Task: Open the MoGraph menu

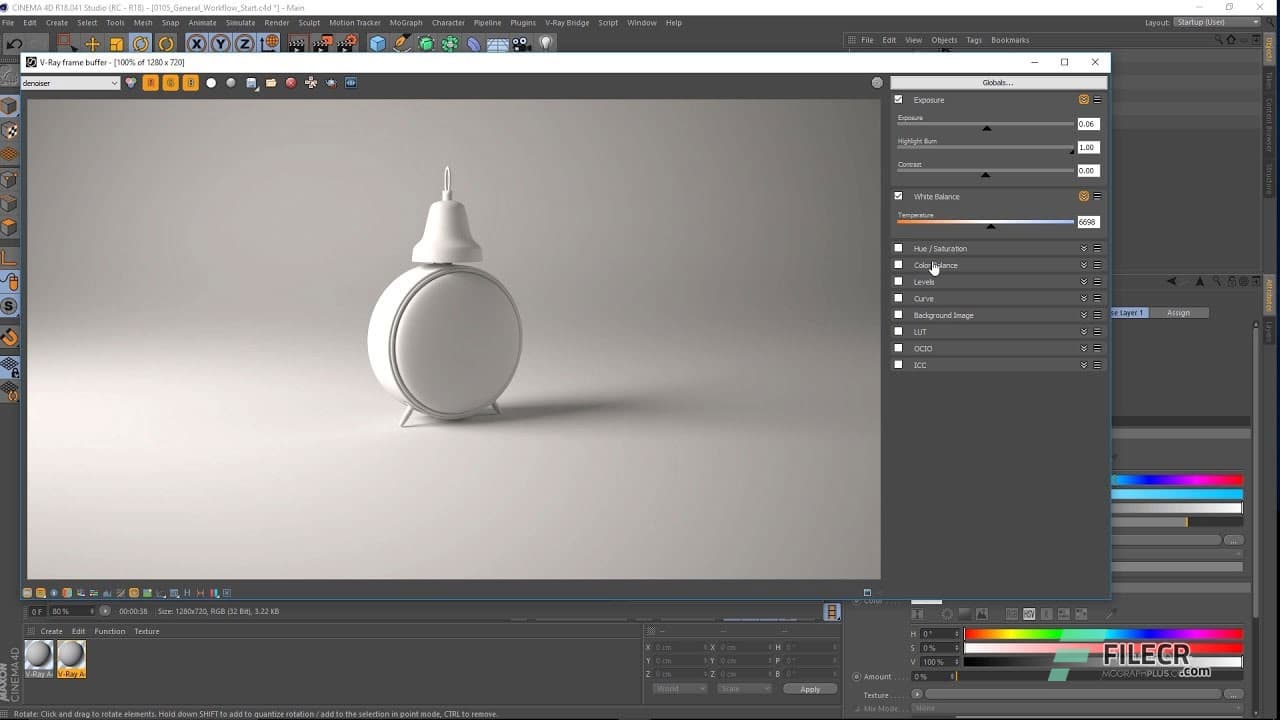Action: pos(406,22)
